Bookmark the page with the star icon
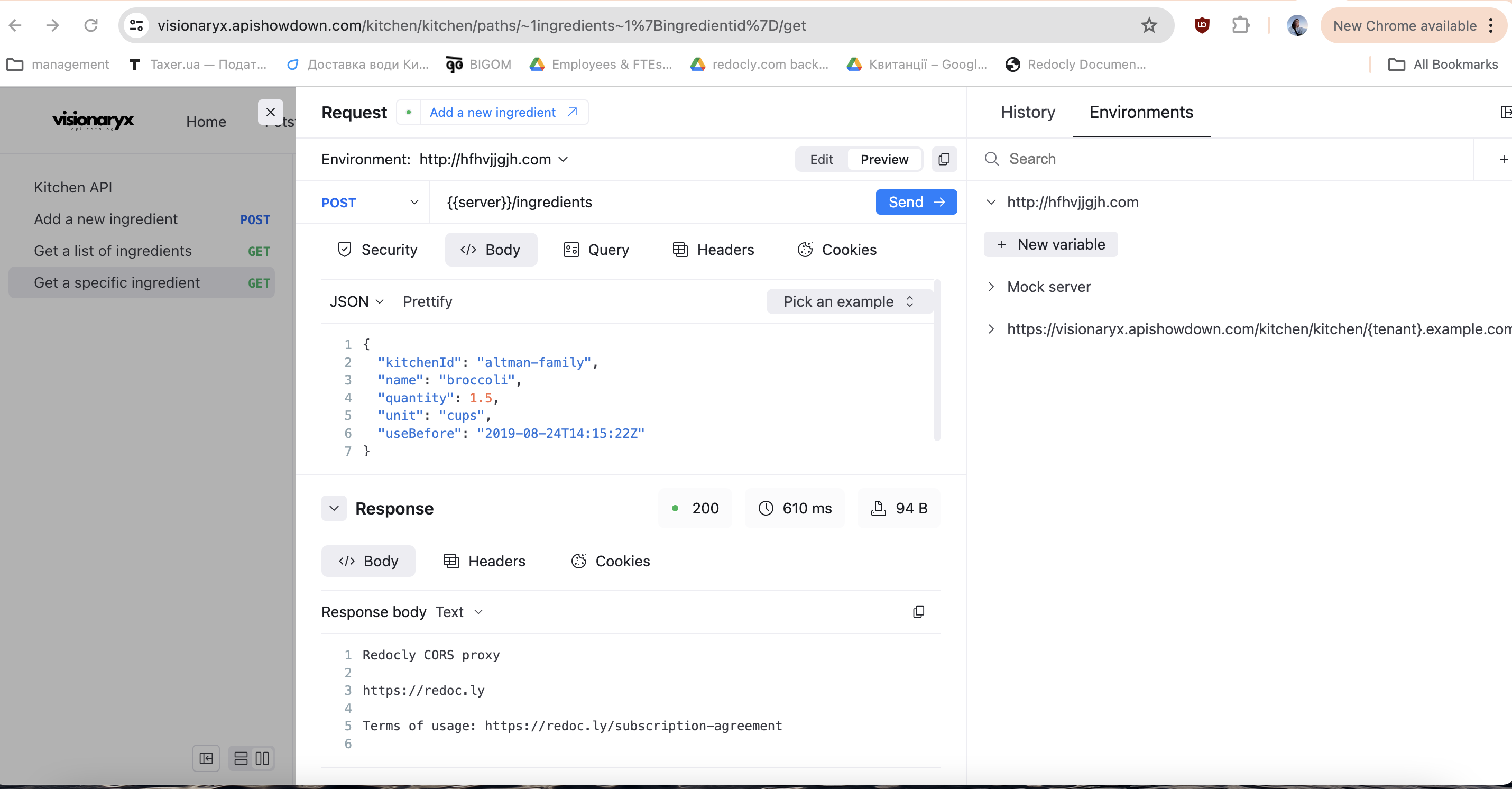The width and height of the screenshot is (1512, 789). click(1149, 25)
